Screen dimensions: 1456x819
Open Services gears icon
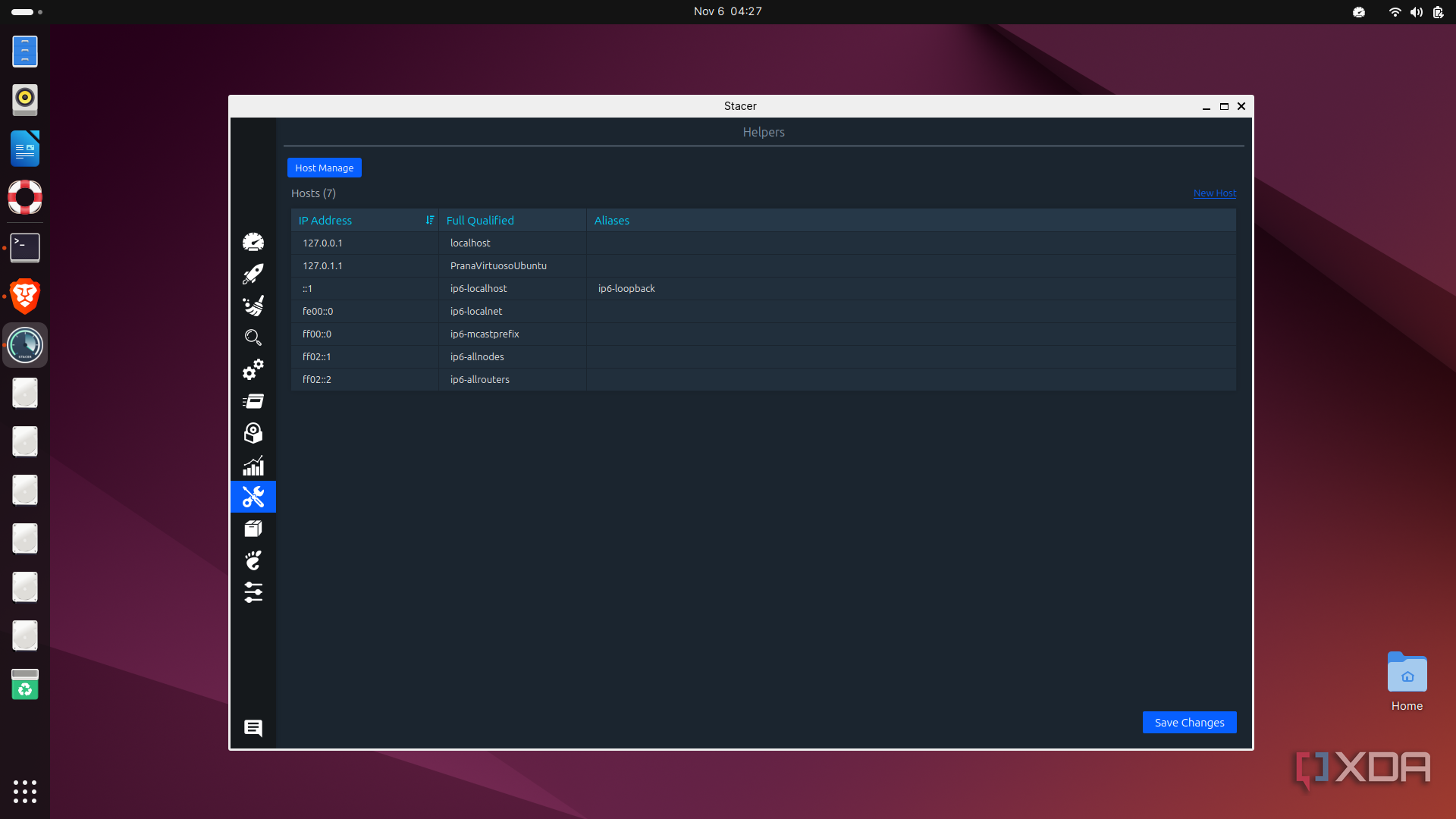click(x=253, y=369)
